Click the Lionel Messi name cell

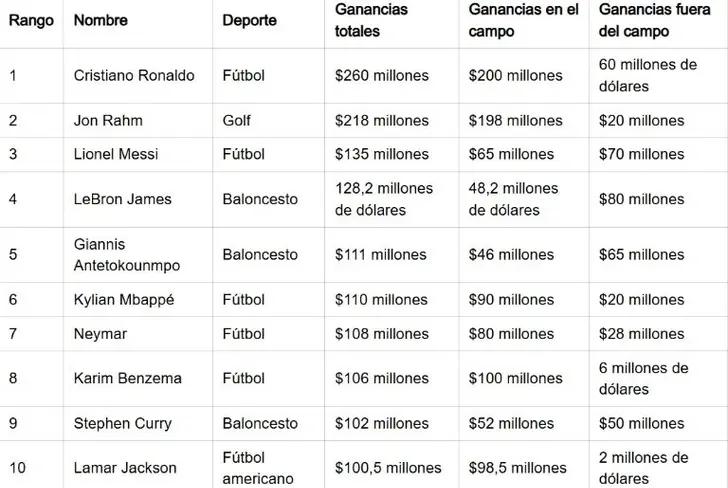pos(116,155)
